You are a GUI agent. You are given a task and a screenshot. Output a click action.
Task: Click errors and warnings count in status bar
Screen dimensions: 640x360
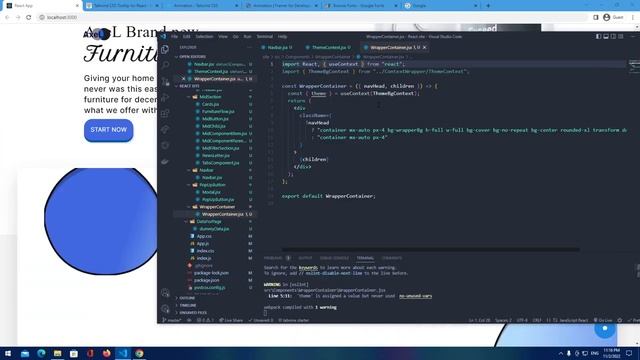(205, 320)
